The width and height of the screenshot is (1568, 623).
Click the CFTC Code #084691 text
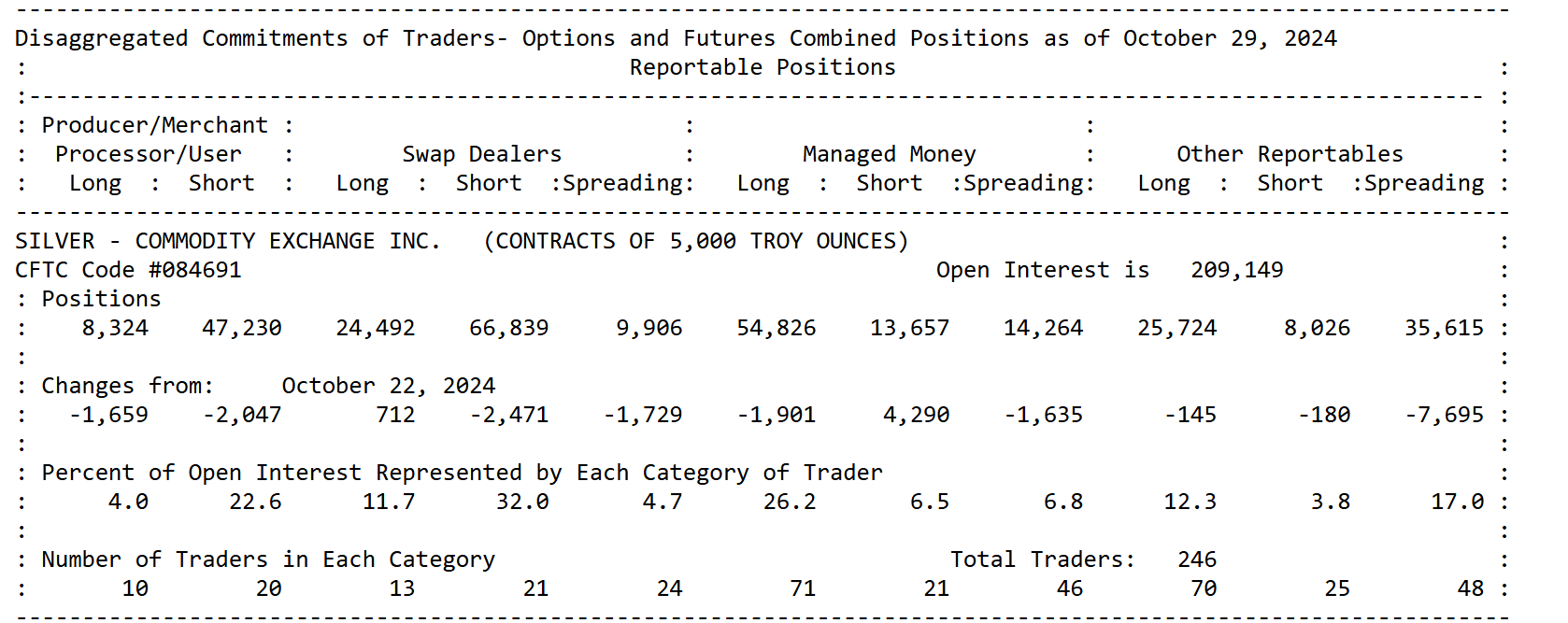pos(128,270)
